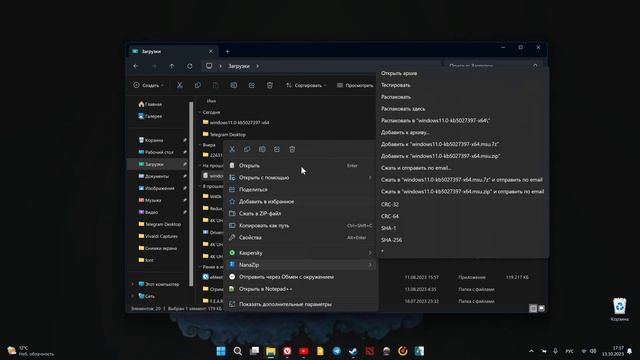Go back with the left arrow button
The height and width of the screenshot is (360, 640).
pyautogui.click(x=136, y=66)
